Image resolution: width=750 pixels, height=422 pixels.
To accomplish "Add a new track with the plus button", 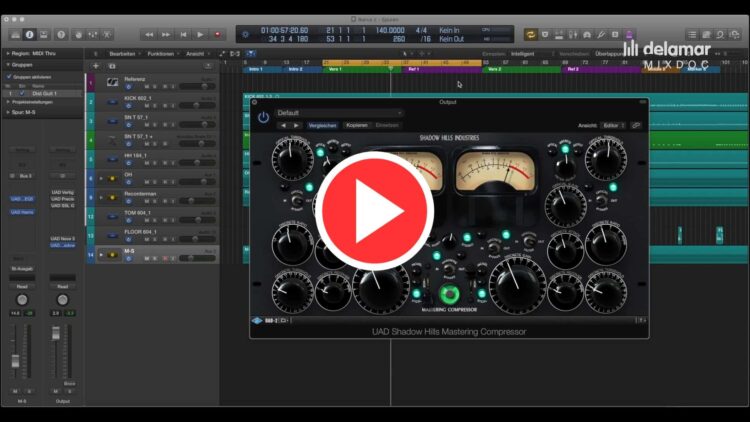I will (96, 66).
